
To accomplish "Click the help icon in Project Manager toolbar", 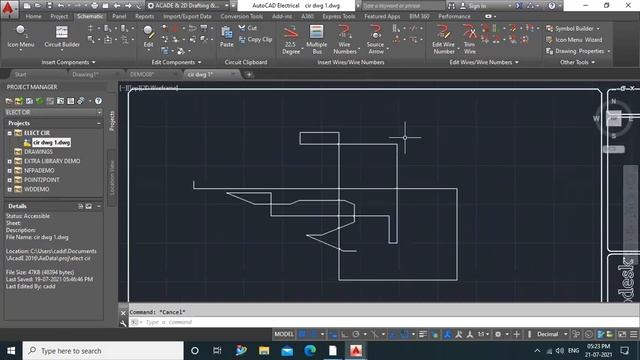I will point(98,101).
